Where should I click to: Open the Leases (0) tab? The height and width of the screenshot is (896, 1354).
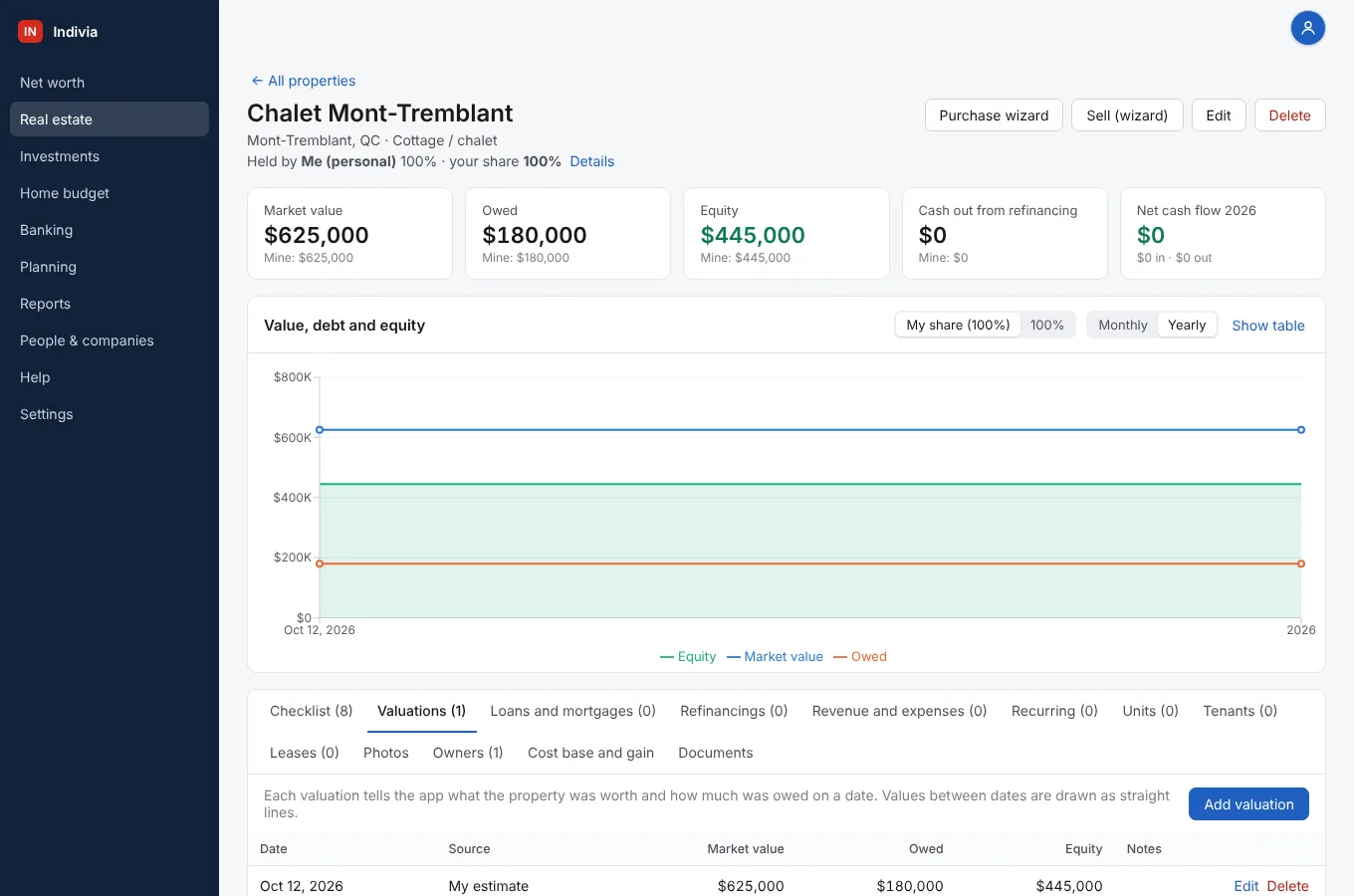click(305, 753)
